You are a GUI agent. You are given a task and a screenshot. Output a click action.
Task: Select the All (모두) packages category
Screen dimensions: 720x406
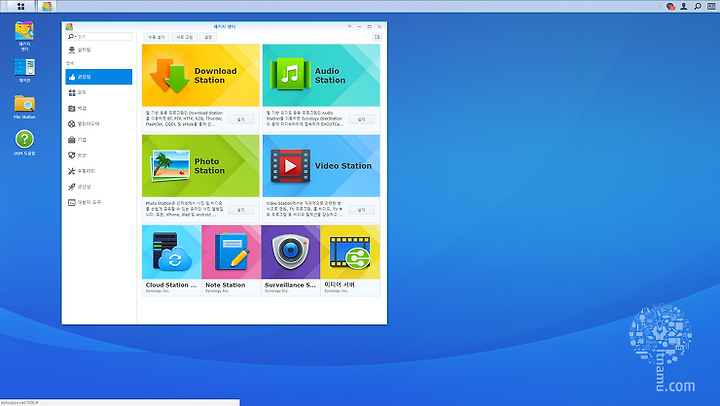pyautogui.click(x=99, y=92)
